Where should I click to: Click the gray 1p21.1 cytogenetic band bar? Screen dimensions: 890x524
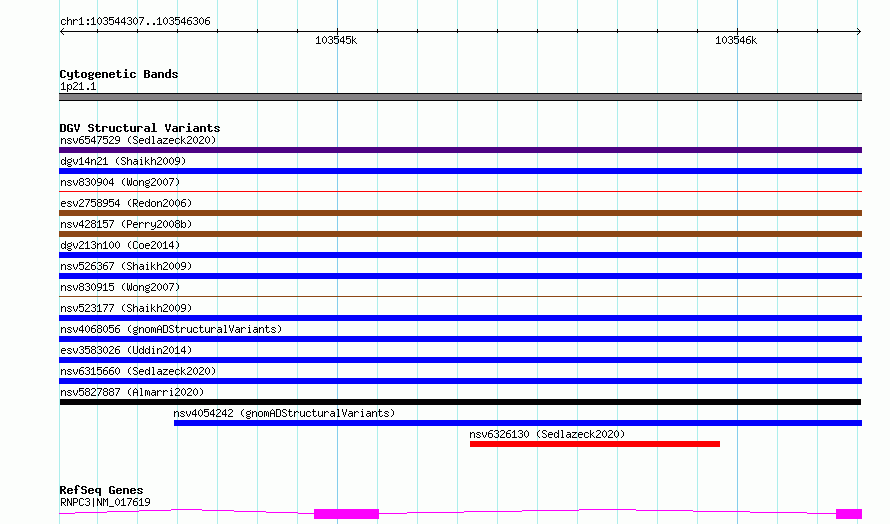[x=460, y=97]
